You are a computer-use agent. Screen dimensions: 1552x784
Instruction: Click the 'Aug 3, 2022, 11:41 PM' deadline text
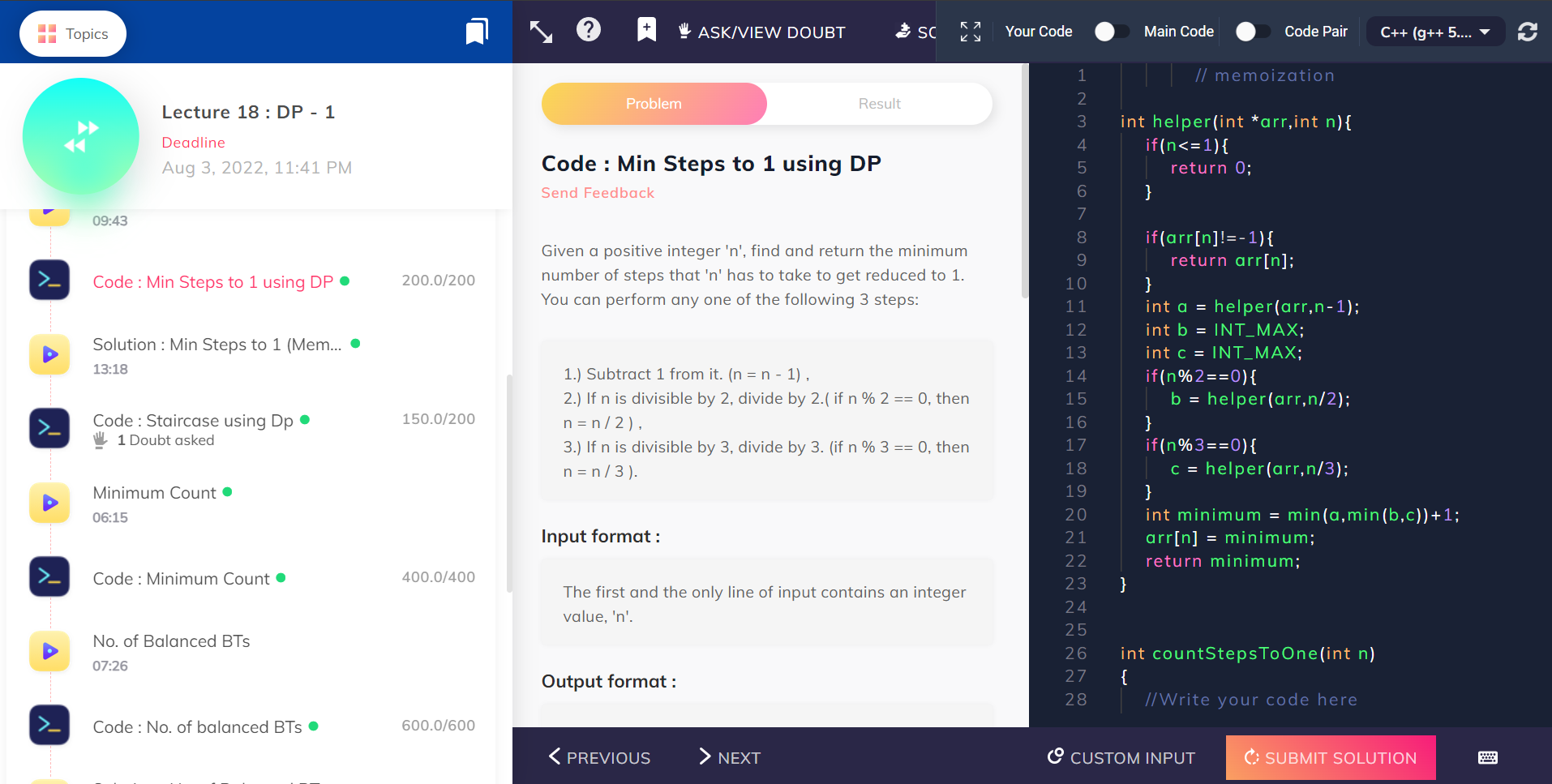(257, 168)
